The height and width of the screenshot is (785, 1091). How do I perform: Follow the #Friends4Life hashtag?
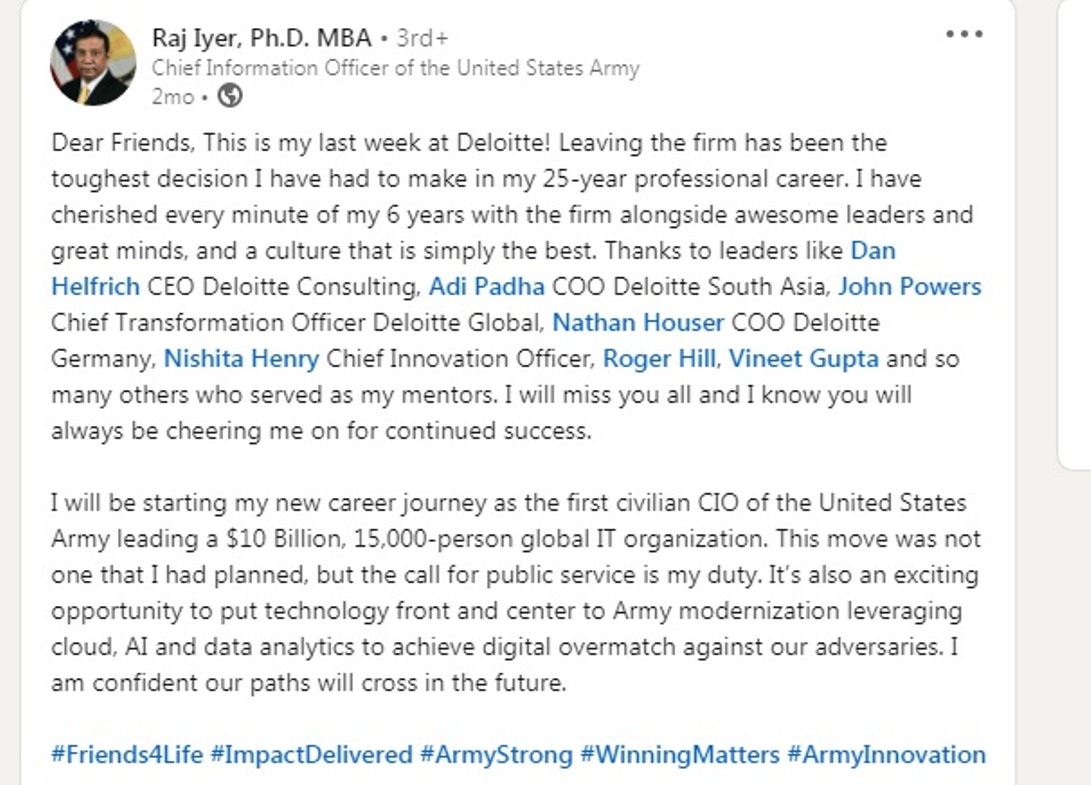tap(127, 755)
